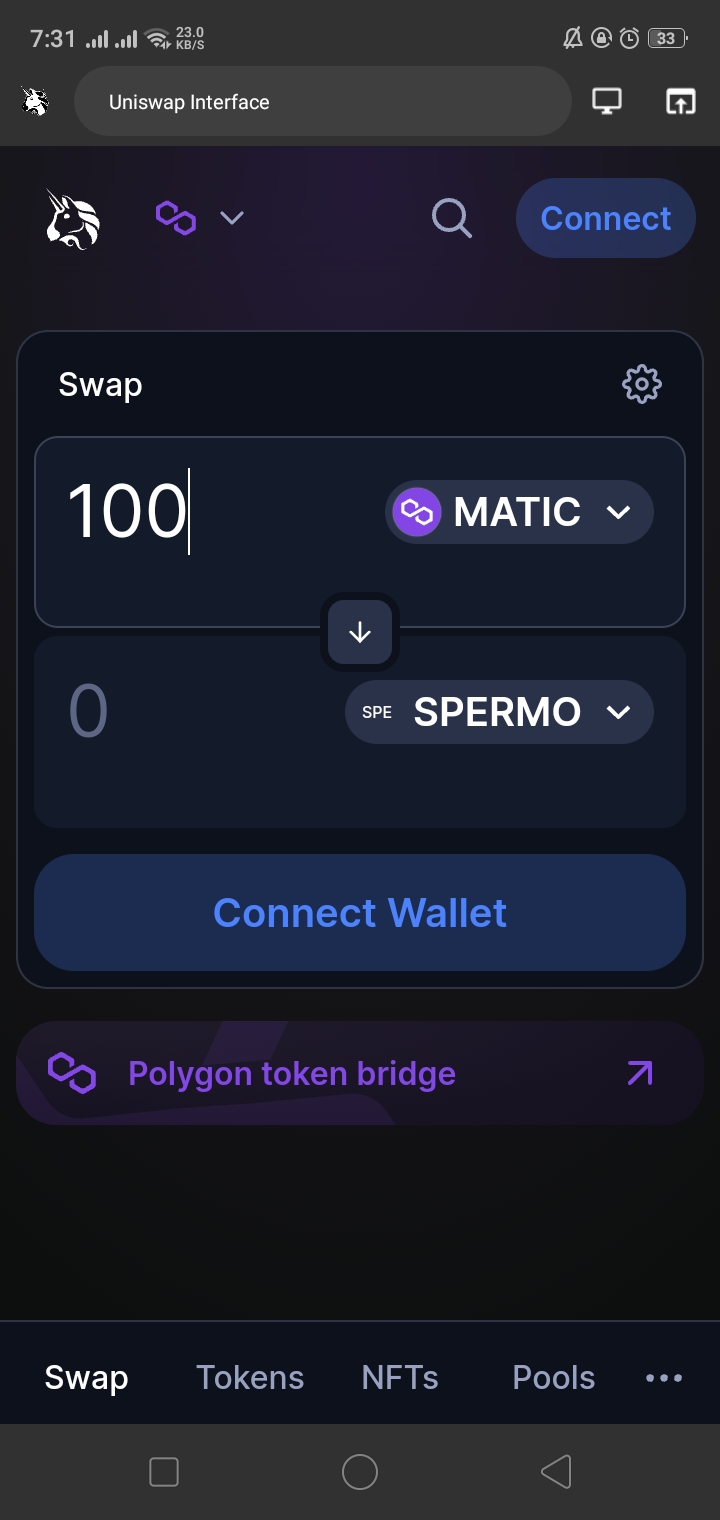Click the browser favicon unicorn icon
Screen dimensions: 720x1520
[36, 101]
